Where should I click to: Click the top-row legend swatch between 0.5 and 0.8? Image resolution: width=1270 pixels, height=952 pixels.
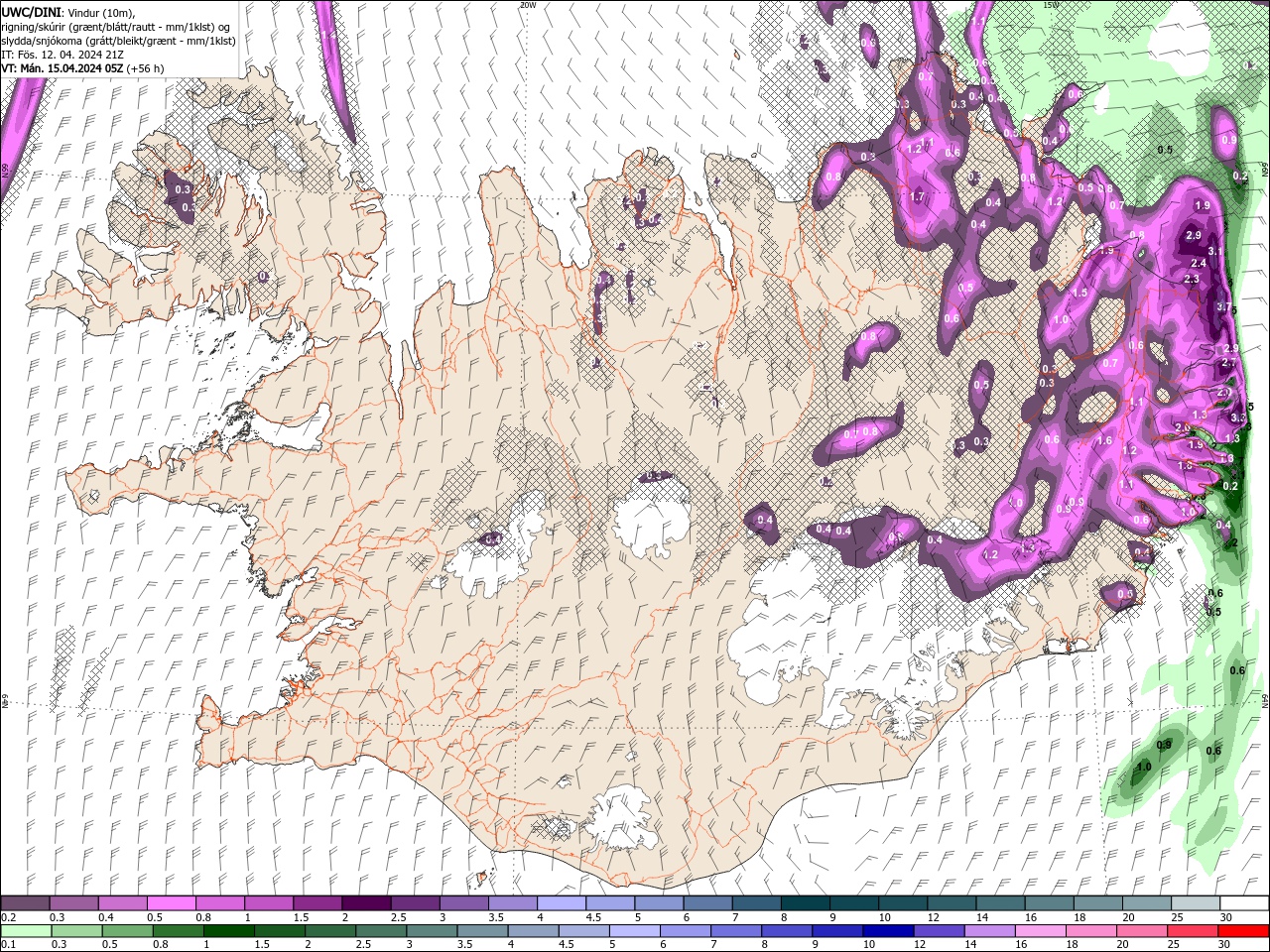(171, 903)
